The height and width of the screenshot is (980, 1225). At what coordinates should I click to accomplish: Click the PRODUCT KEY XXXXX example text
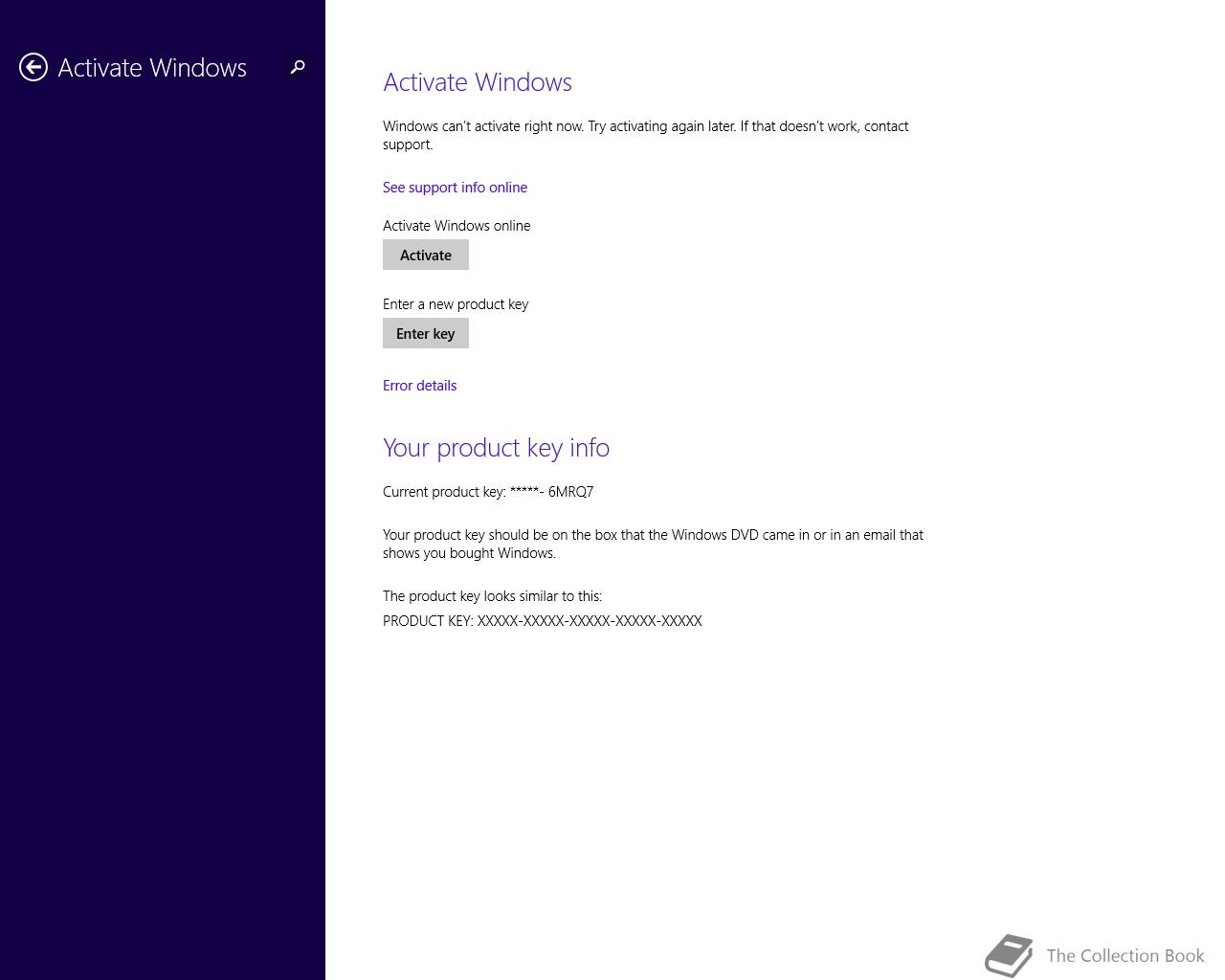(543, 621)
